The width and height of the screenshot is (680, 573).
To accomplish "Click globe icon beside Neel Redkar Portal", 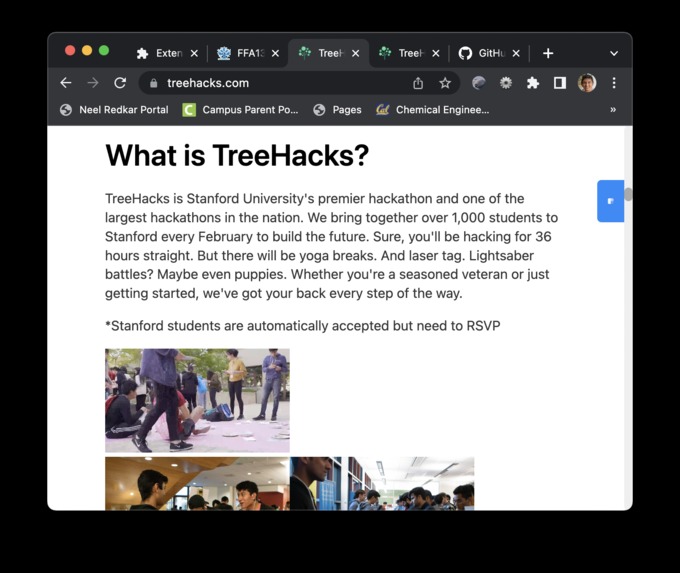I will coord(66,110).
